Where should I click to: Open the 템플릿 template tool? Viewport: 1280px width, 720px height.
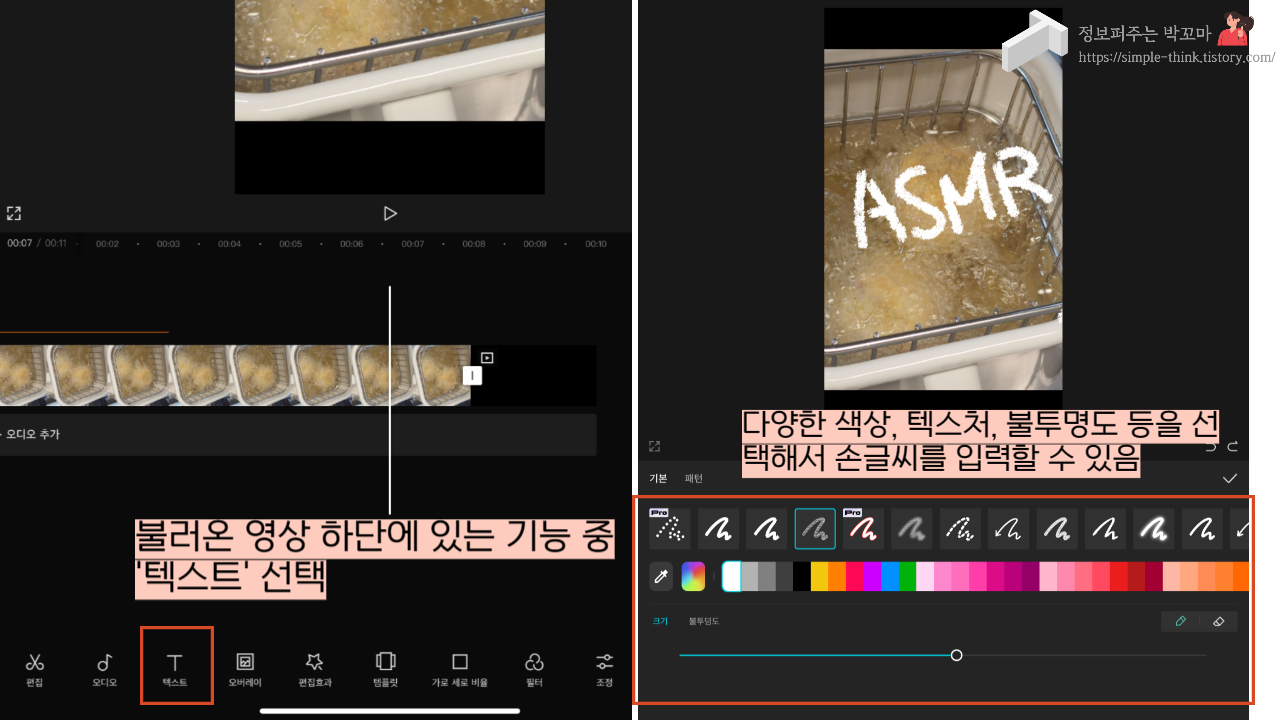(385, 669)
